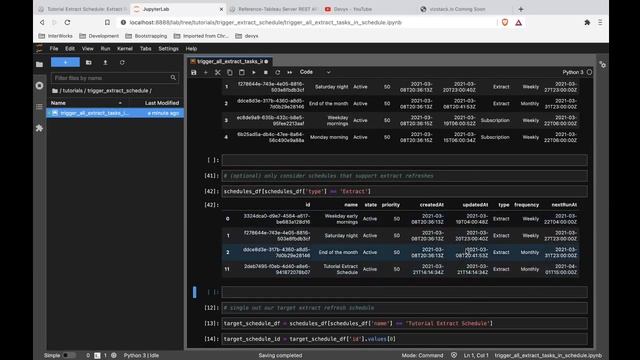This screenshot has height=360, width=640.
Task: Open Running Terminals and Kernels sidebar icon
Action: pyautogui.click(x=39, y=86)
